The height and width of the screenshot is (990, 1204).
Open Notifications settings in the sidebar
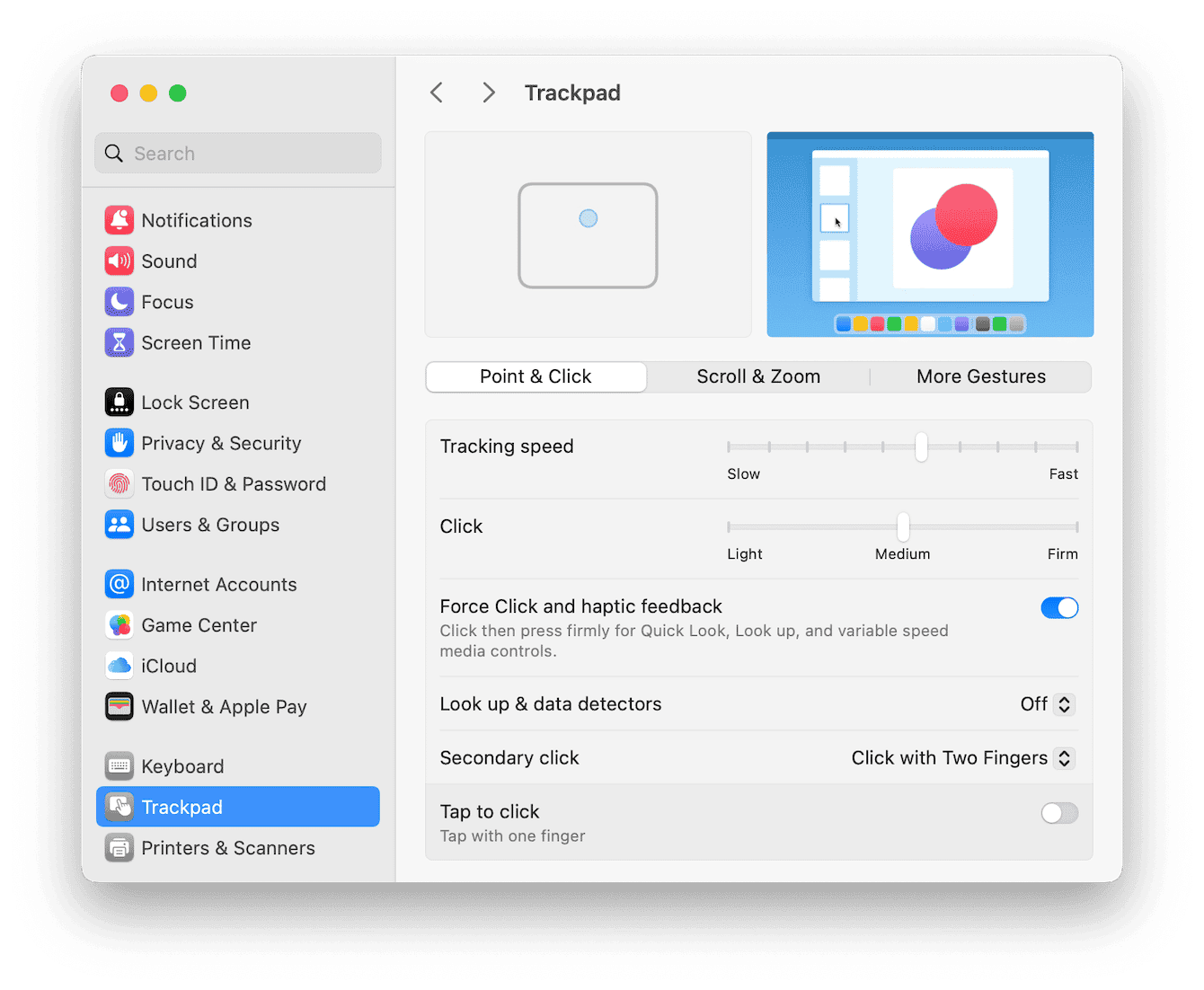pos(196,220)
